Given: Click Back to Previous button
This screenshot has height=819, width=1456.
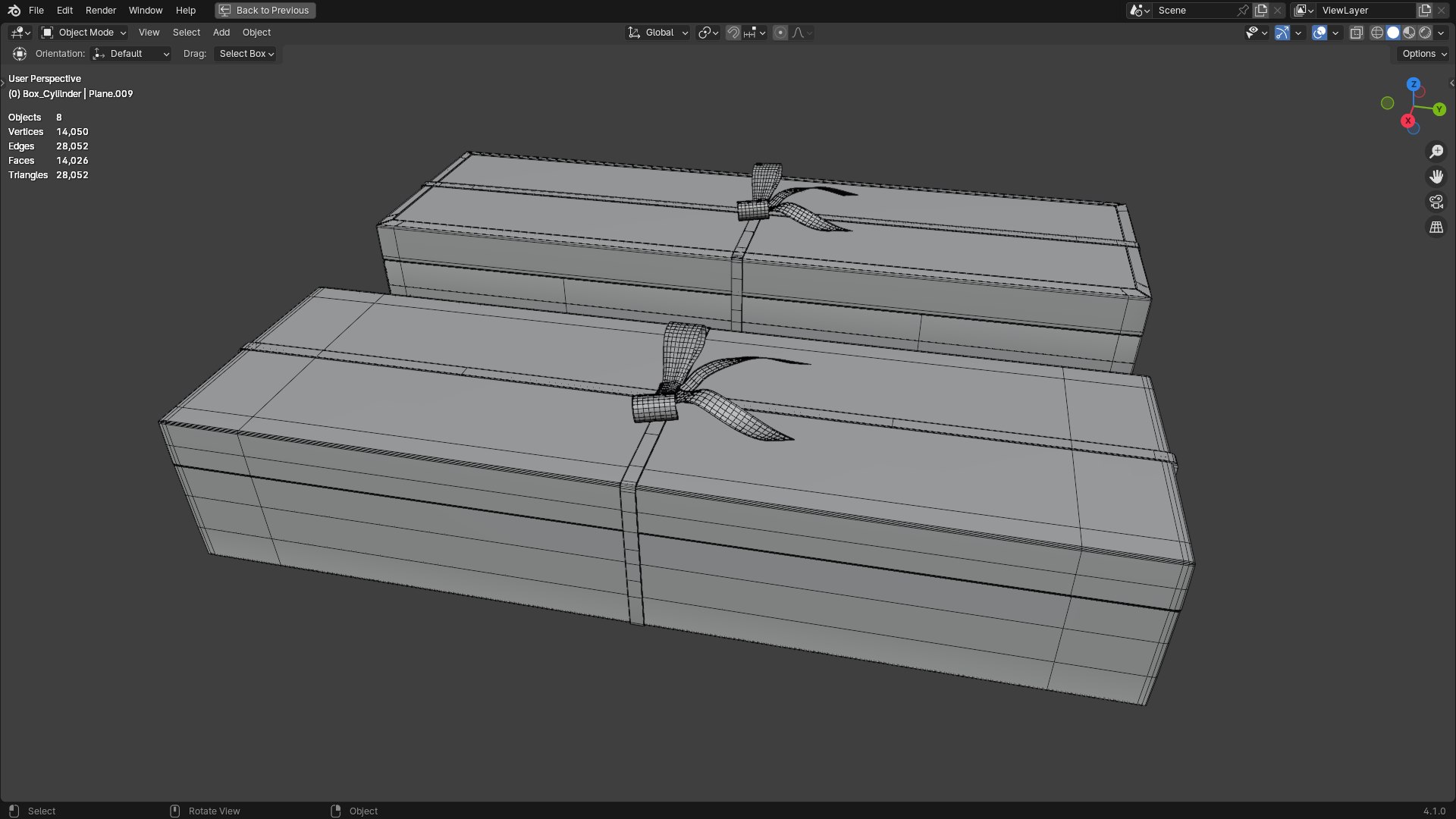Looking at the screenshot, I should click(x=265, y=11).
